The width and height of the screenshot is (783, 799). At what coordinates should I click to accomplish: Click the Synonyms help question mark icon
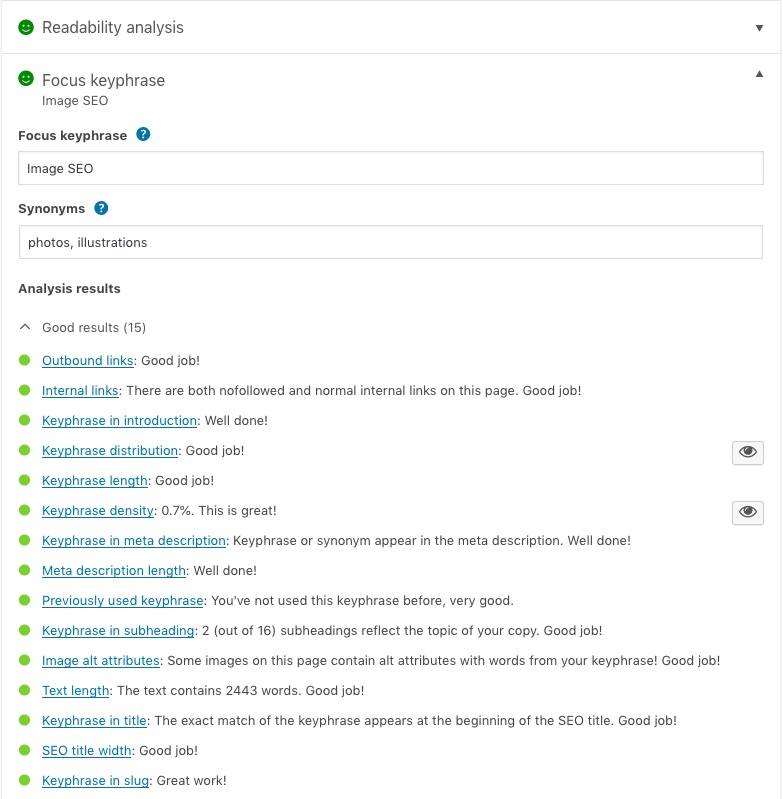click(101, 209)
